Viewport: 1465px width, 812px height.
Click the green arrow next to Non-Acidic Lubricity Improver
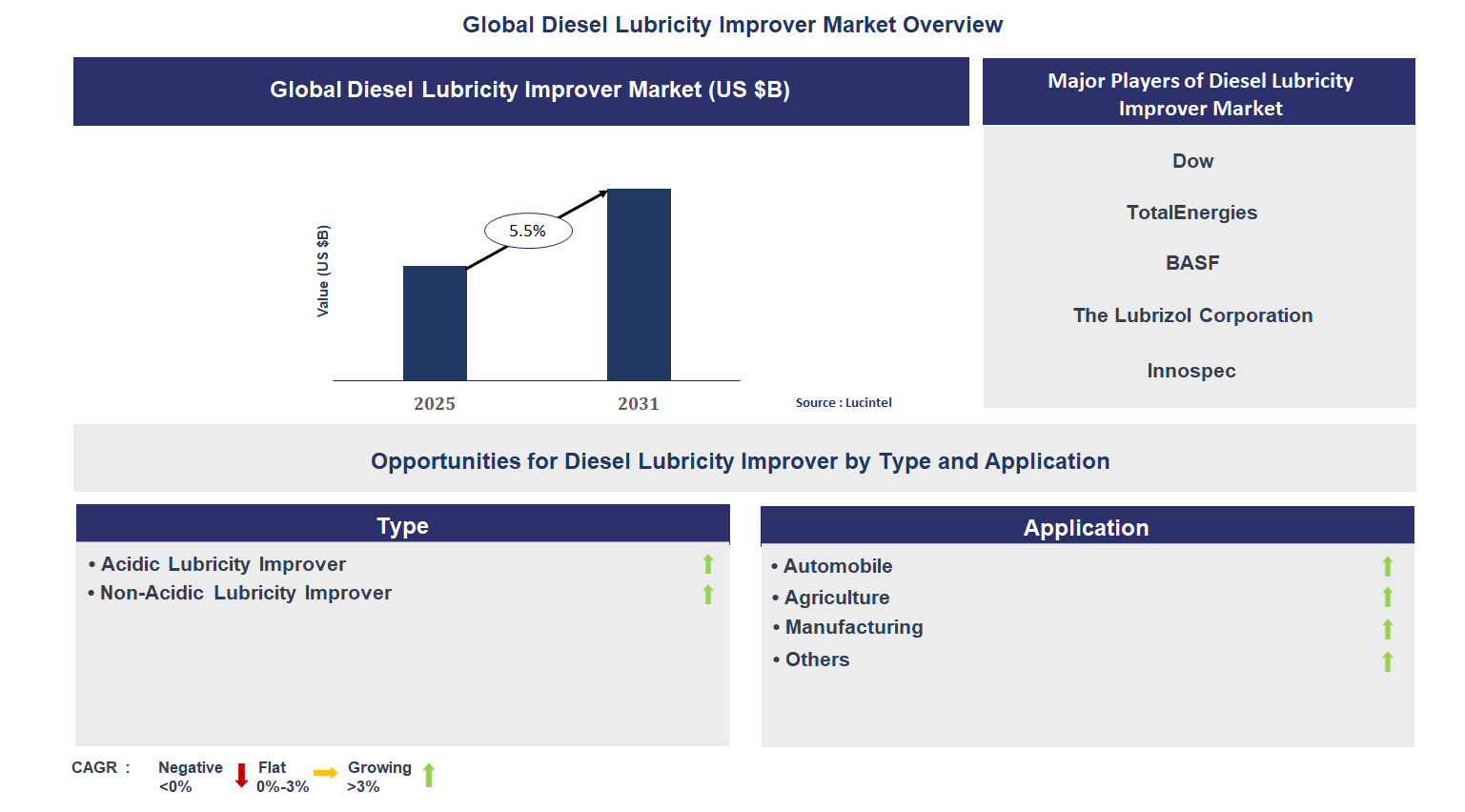(x=707, y=595)
